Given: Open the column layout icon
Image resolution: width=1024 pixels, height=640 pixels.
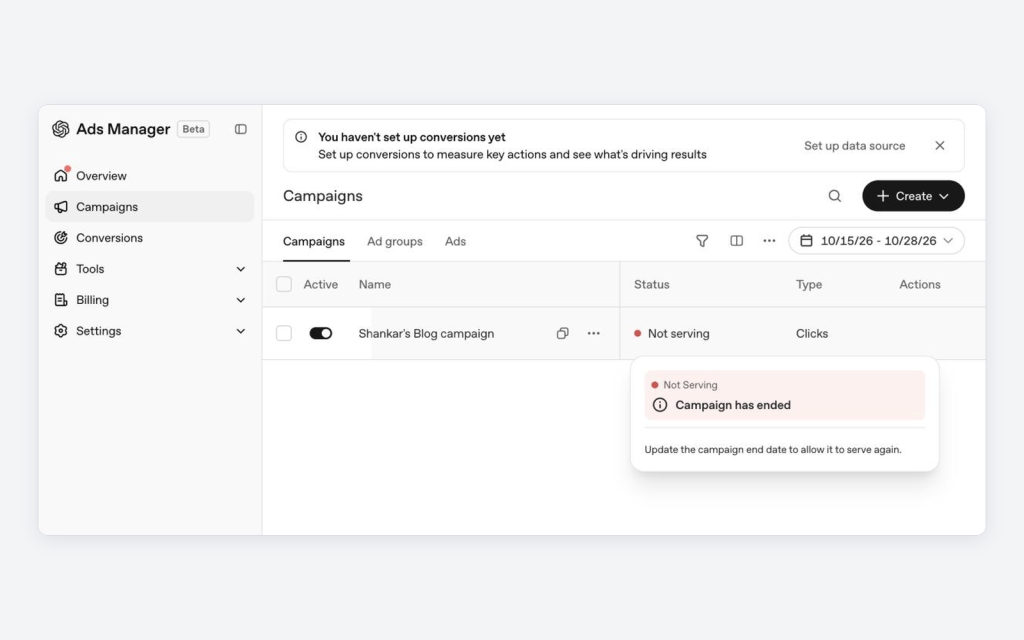Looking at the screenshot, I should coord(737,241).
